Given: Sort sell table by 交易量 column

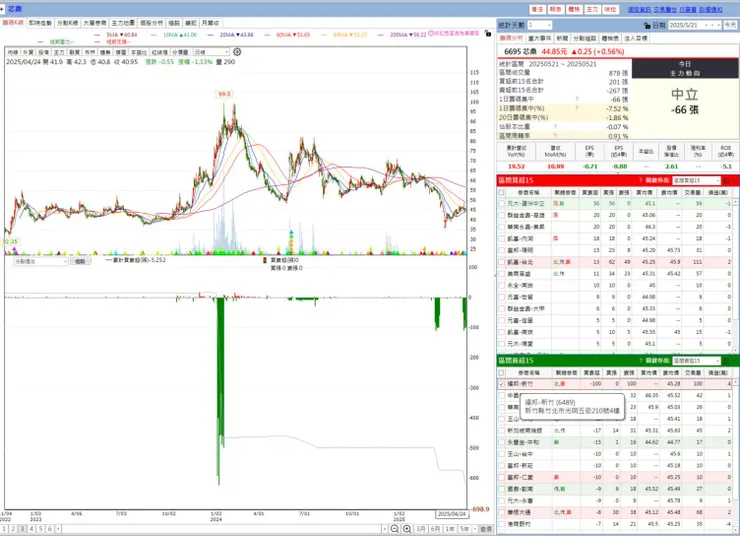Looking at the screenshot, I should (693, 373).
